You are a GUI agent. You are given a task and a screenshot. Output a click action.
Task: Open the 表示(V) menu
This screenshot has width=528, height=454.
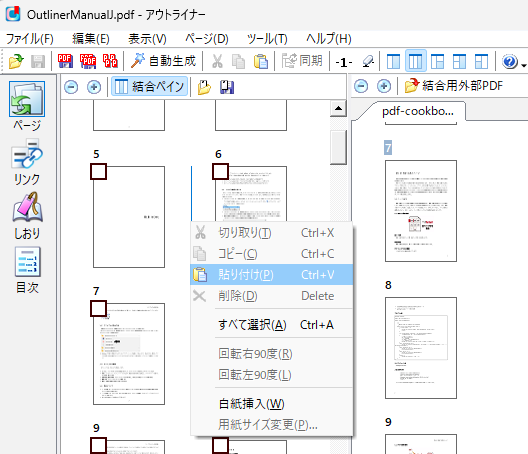[x=147, y=39]
